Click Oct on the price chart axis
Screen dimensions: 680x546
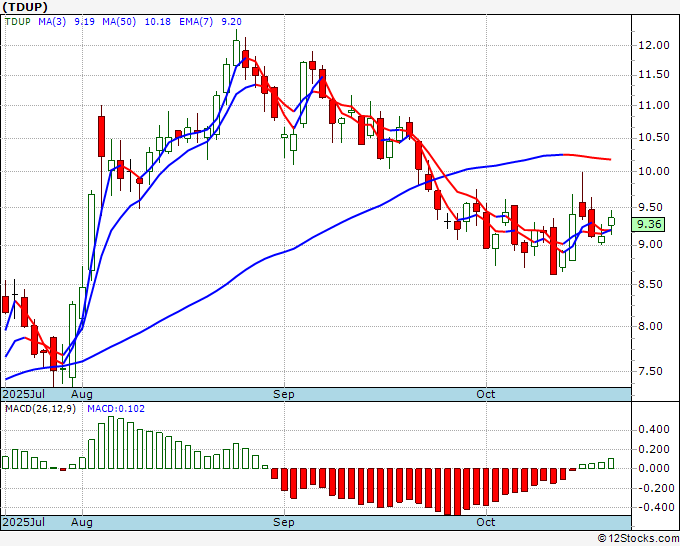(x=485, y=394)
